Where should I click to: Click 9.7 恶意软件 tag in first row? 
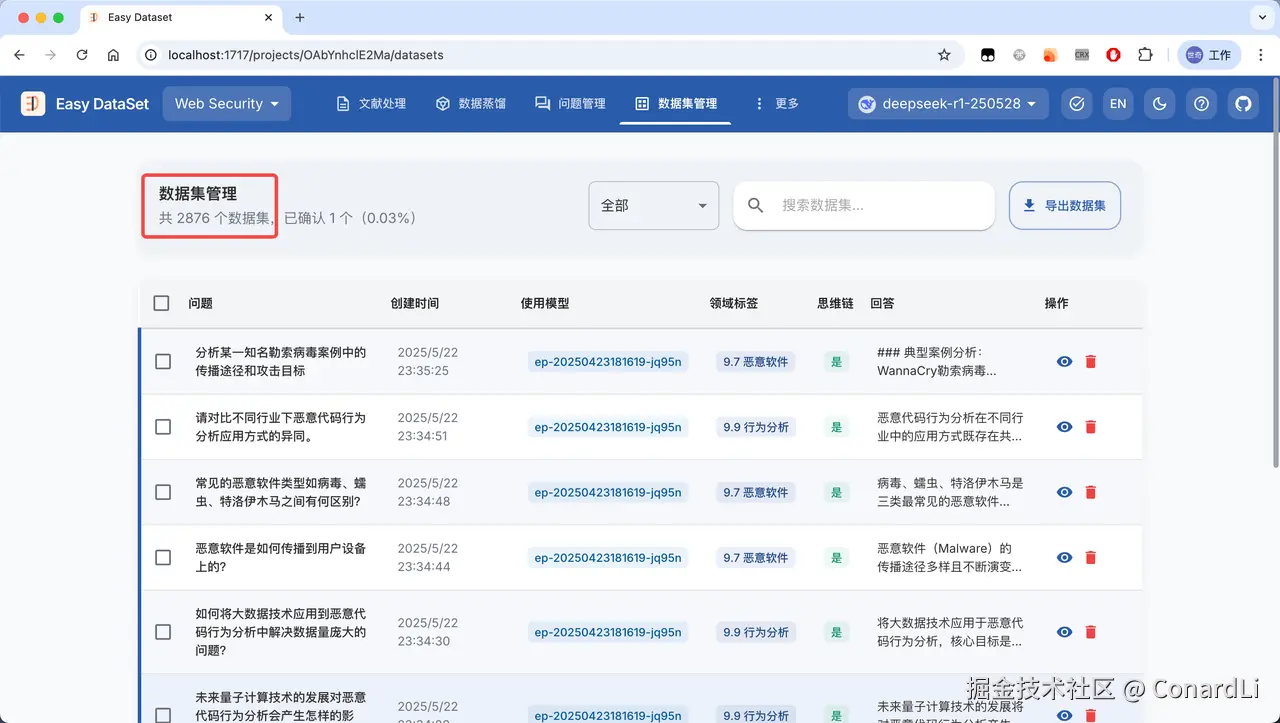tap(756, 362)
